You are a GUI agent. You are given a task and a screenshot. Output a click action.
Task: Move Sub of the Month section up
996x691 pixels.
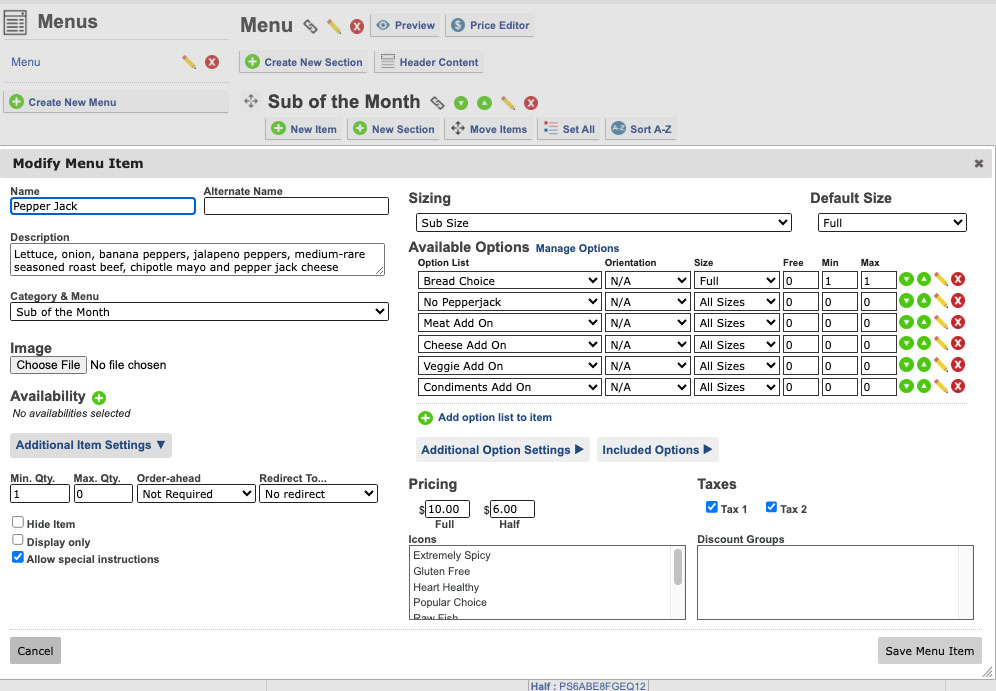[x=485, y=102]
